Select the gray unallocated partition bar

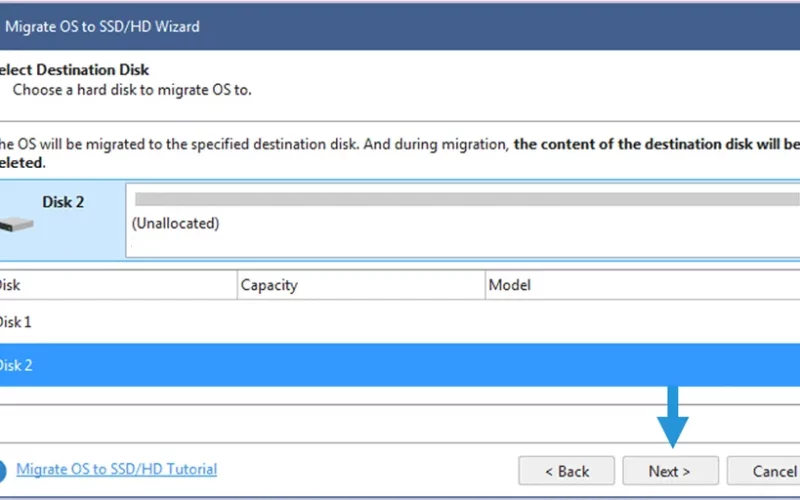[467, 199]
